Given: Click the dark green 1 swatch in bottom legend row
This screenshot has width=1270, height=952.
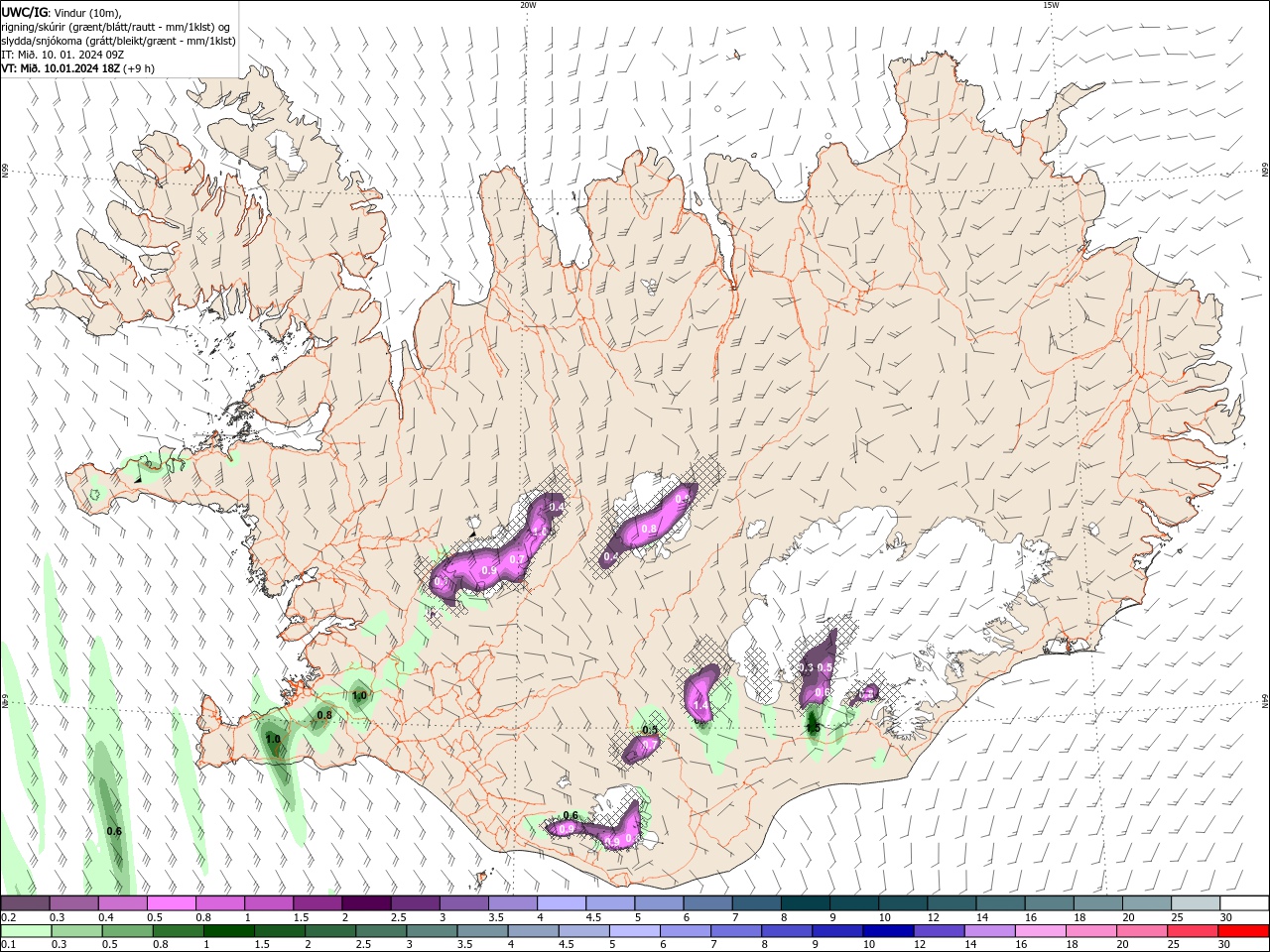Looking at the screenshot, I should [229, 931].
